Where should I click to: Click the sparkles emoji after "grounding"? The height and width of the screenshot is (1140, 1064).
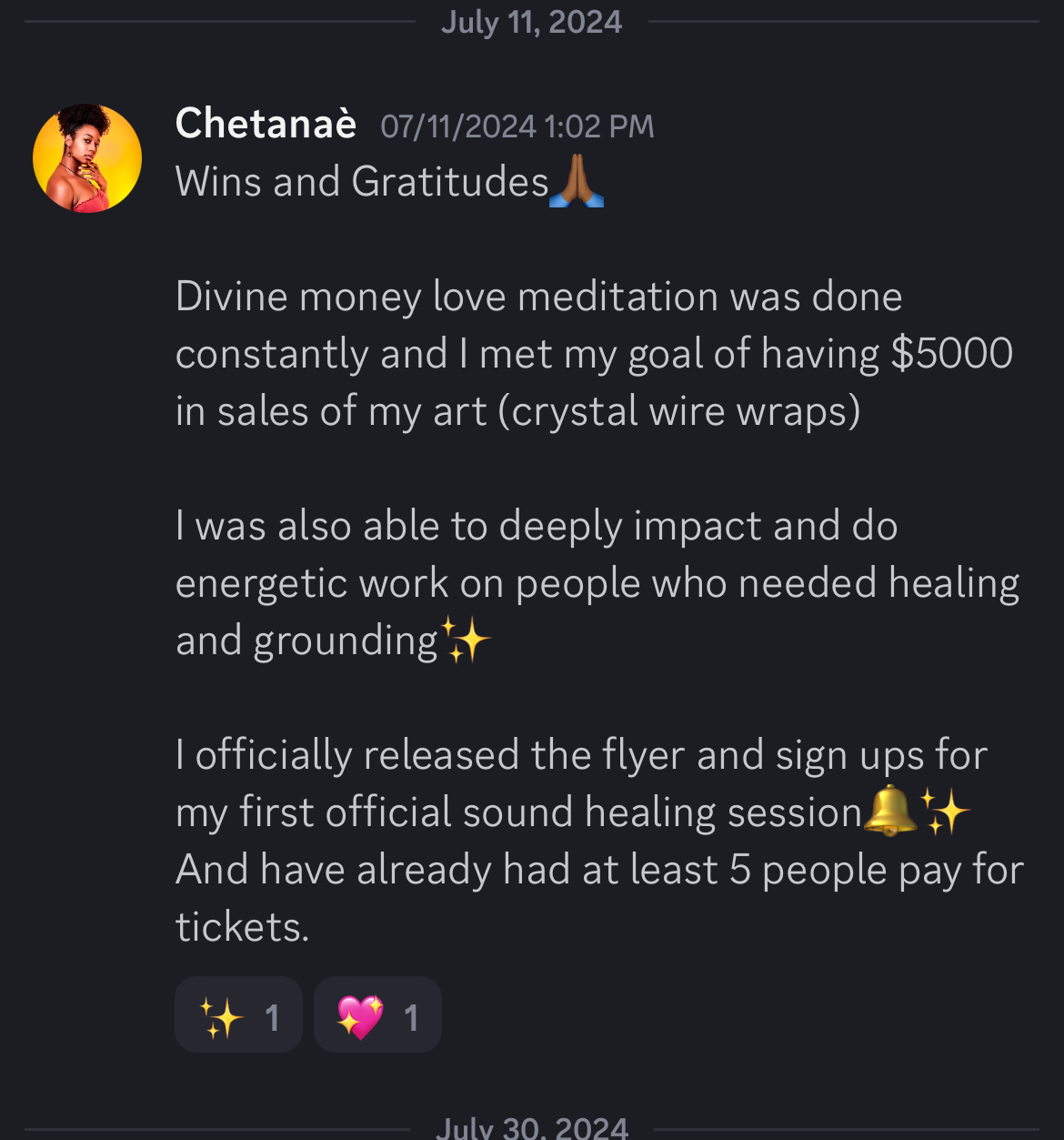click(x=466, y=640)
